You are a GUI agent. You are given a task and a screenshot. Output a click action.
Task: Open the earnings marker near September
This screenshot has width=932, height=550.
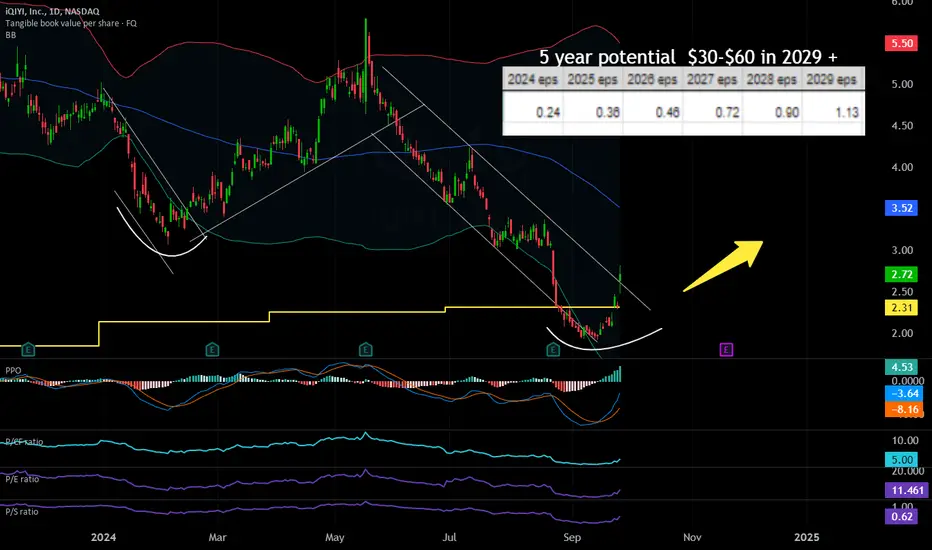point(553,350)
